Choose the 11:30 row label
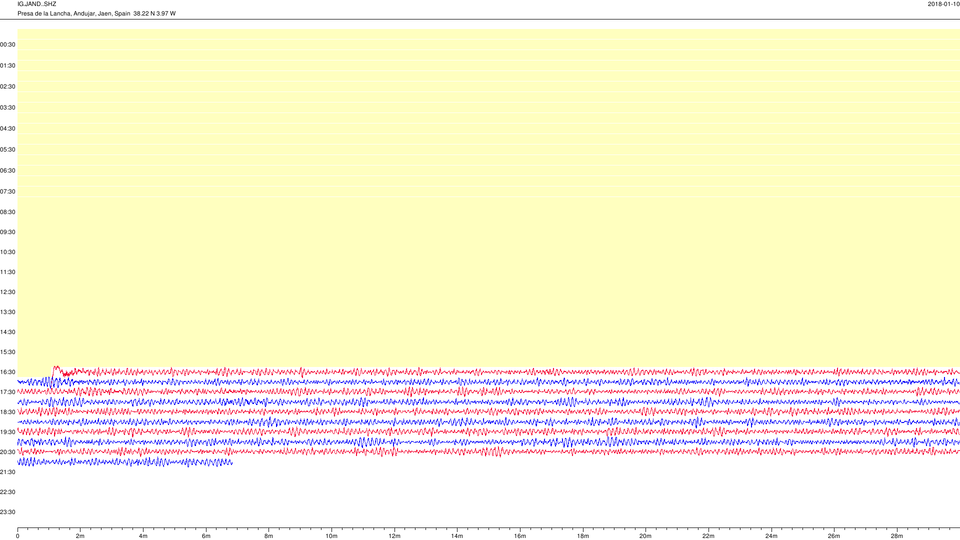The image size is (960, 540). 7,272
